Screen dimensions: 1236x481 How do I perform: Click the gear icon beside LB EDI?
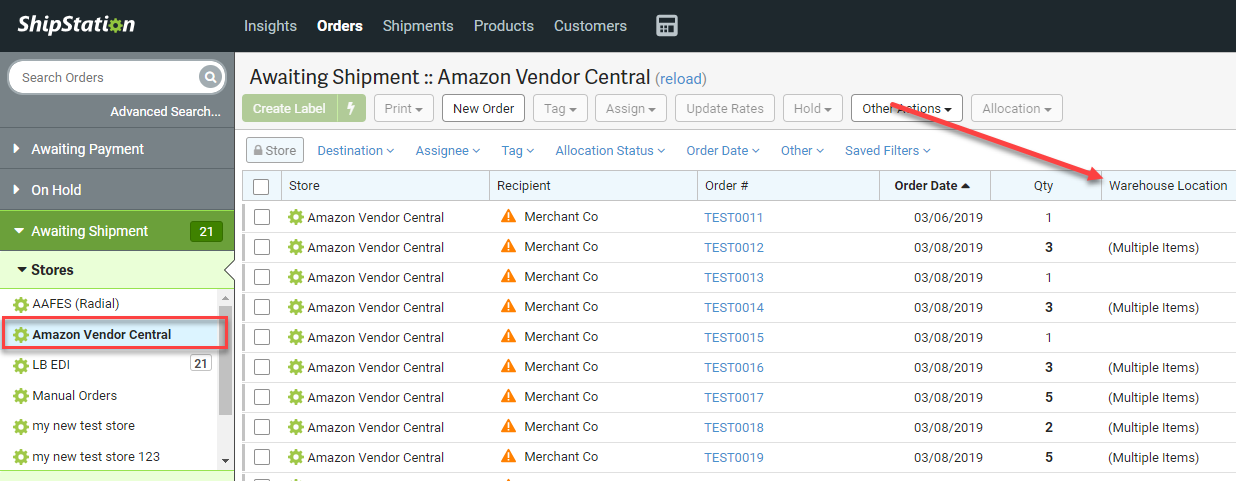click(20, 365)
